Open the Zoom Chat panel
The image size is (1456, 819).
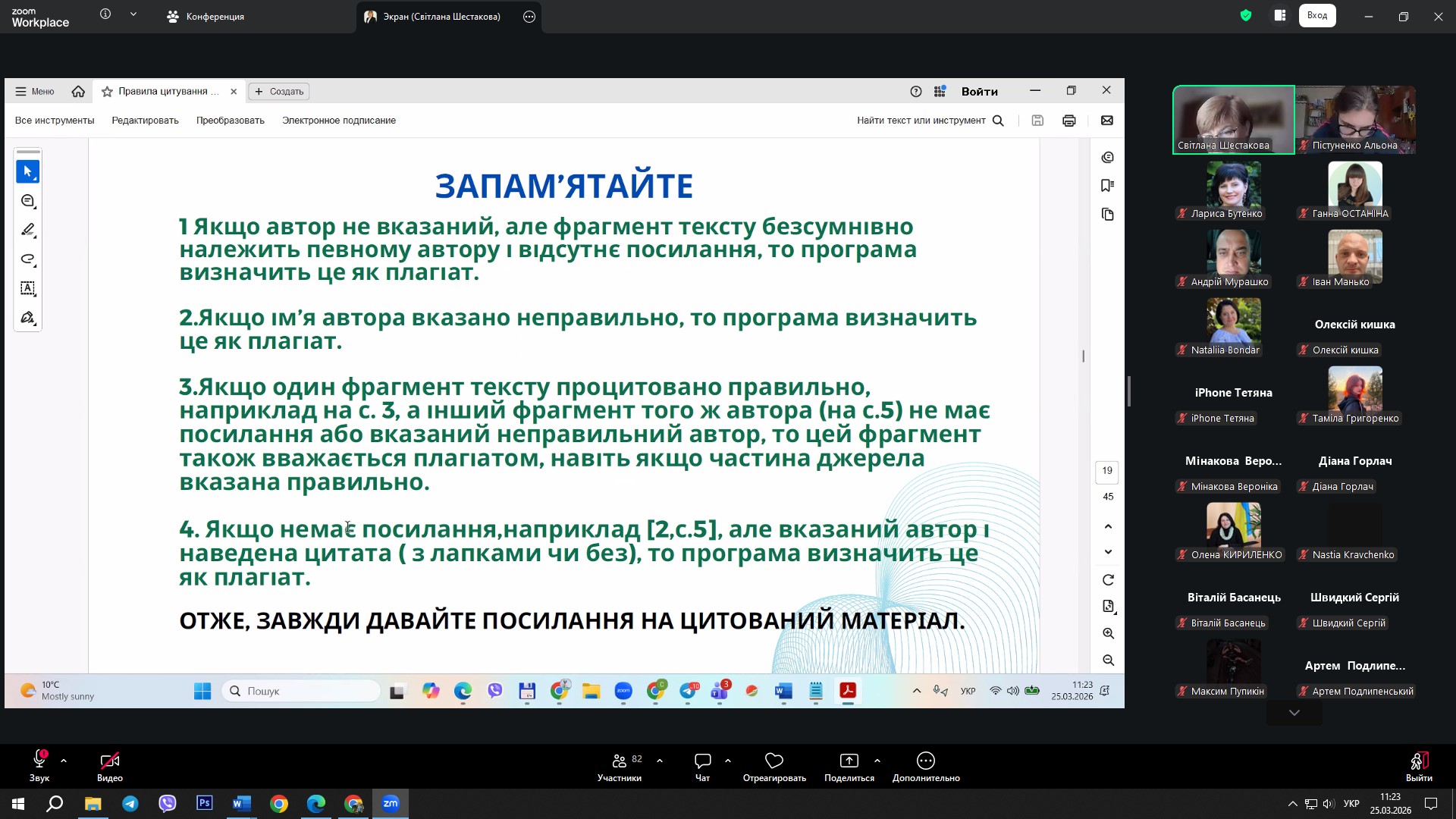coord(702,761)
